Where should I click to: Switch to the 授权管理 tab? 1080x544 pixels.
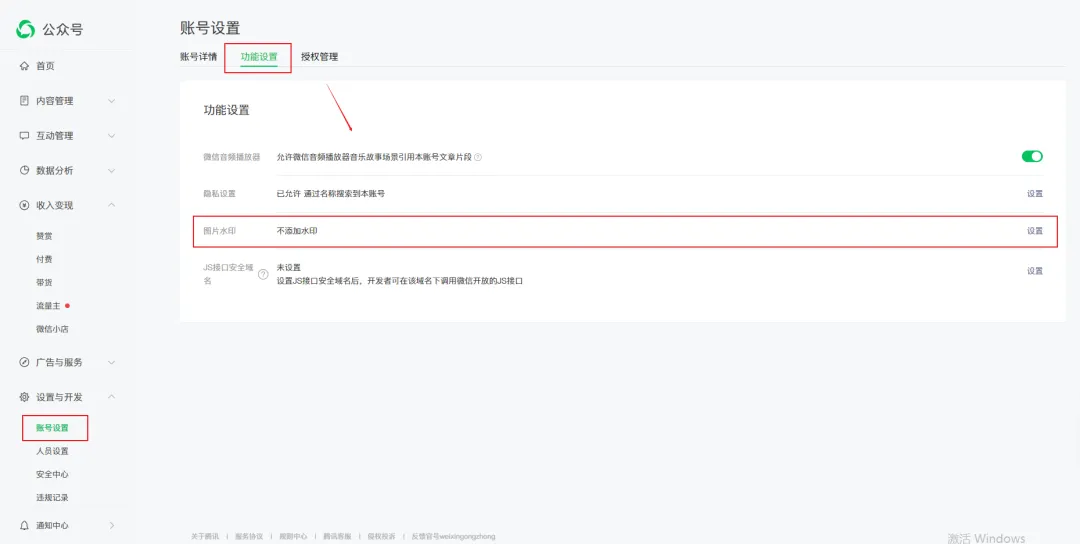(319, 57)
